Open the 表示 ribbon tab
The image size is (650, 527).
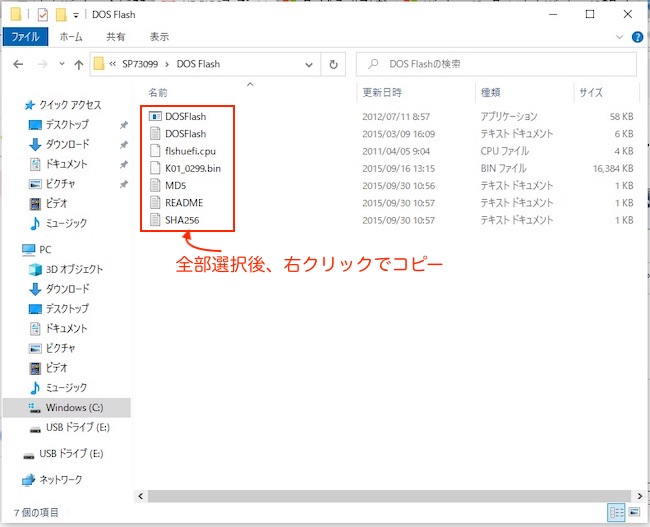click(x=159, y=37)
